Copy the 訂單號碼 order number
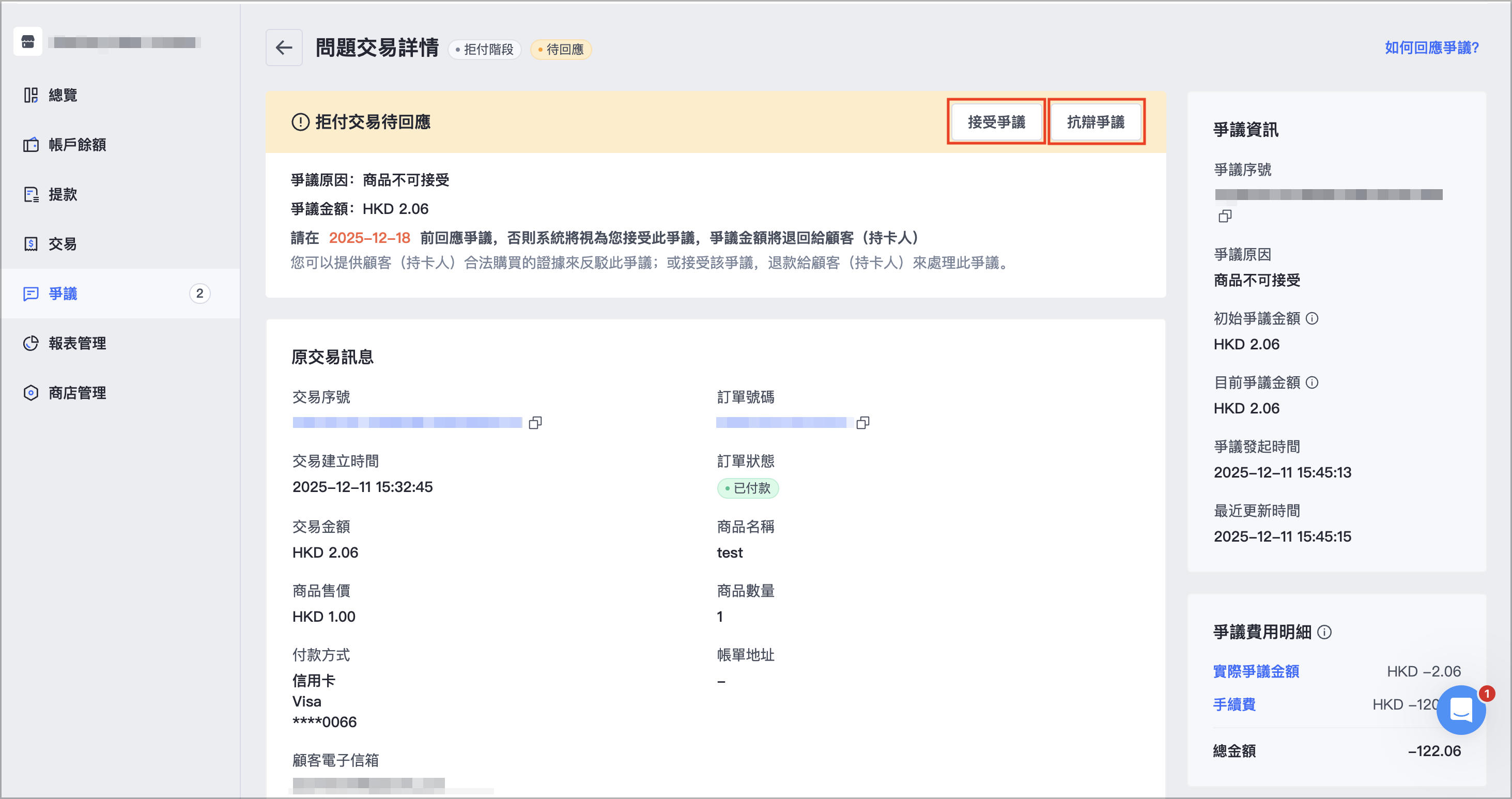 coord(863,423)
